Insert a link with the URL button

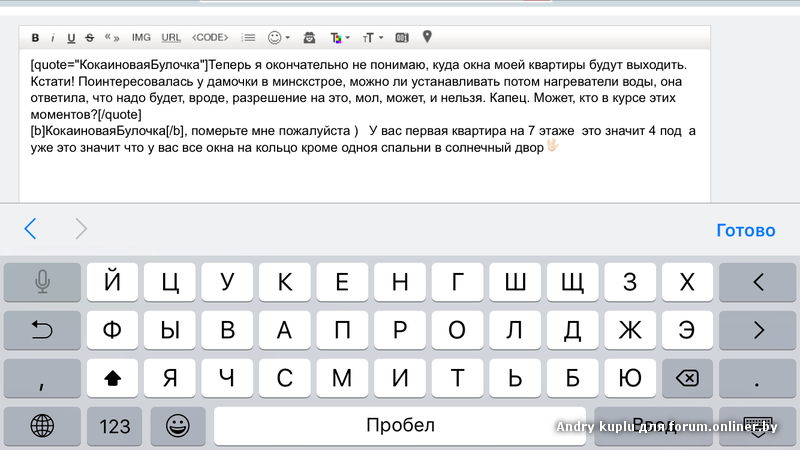pyautogui.click(x=171, y=38)
